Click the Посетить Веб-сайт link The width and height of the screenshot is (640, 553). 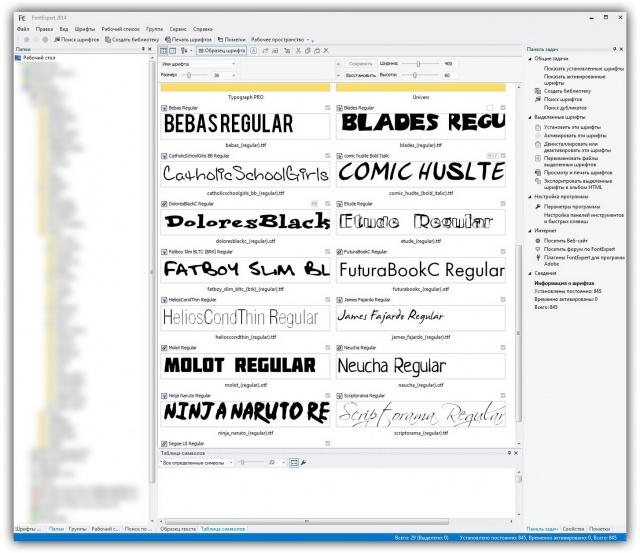click(x=566, y=240)
